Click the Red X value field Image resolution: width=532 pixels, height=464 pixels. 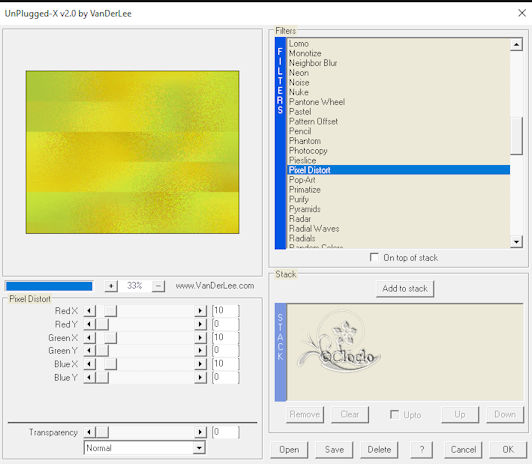[x=226, y=310]
